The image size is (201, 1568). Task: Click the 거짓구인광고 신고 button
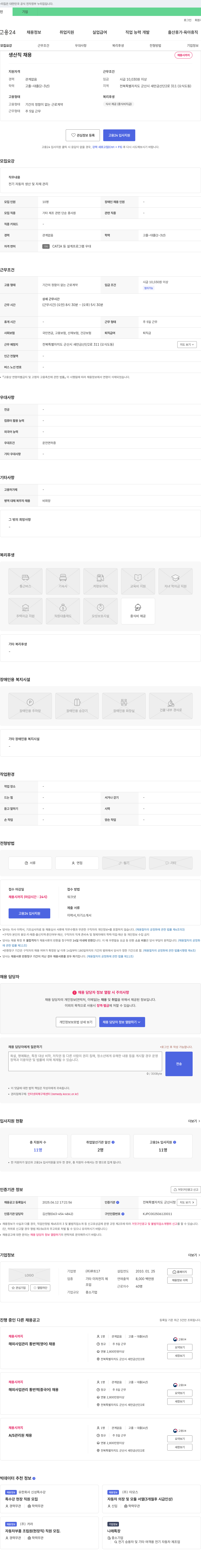[x=185, y=1189]
